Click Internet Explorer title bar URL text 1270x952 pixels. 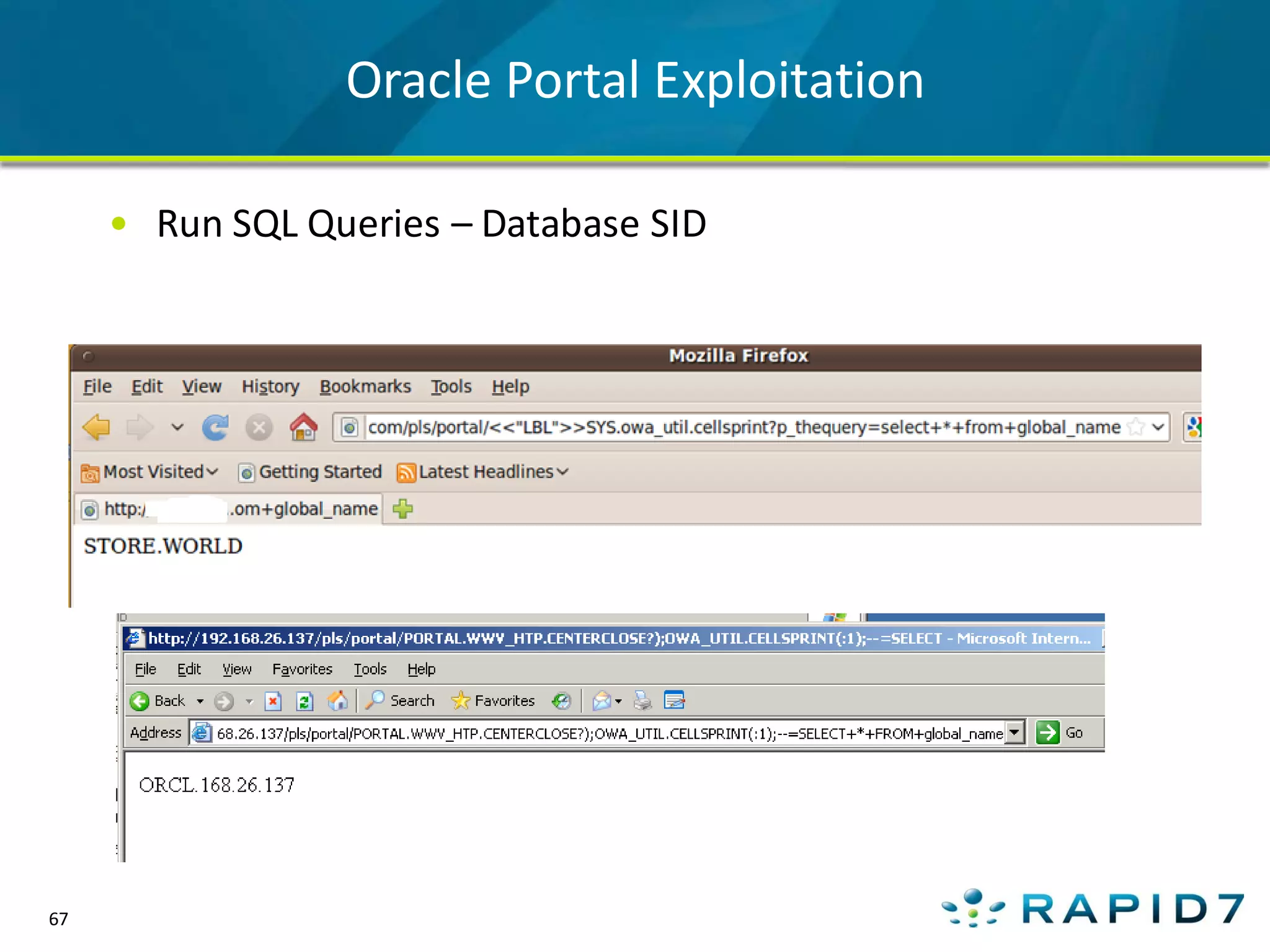coord(619,638)
